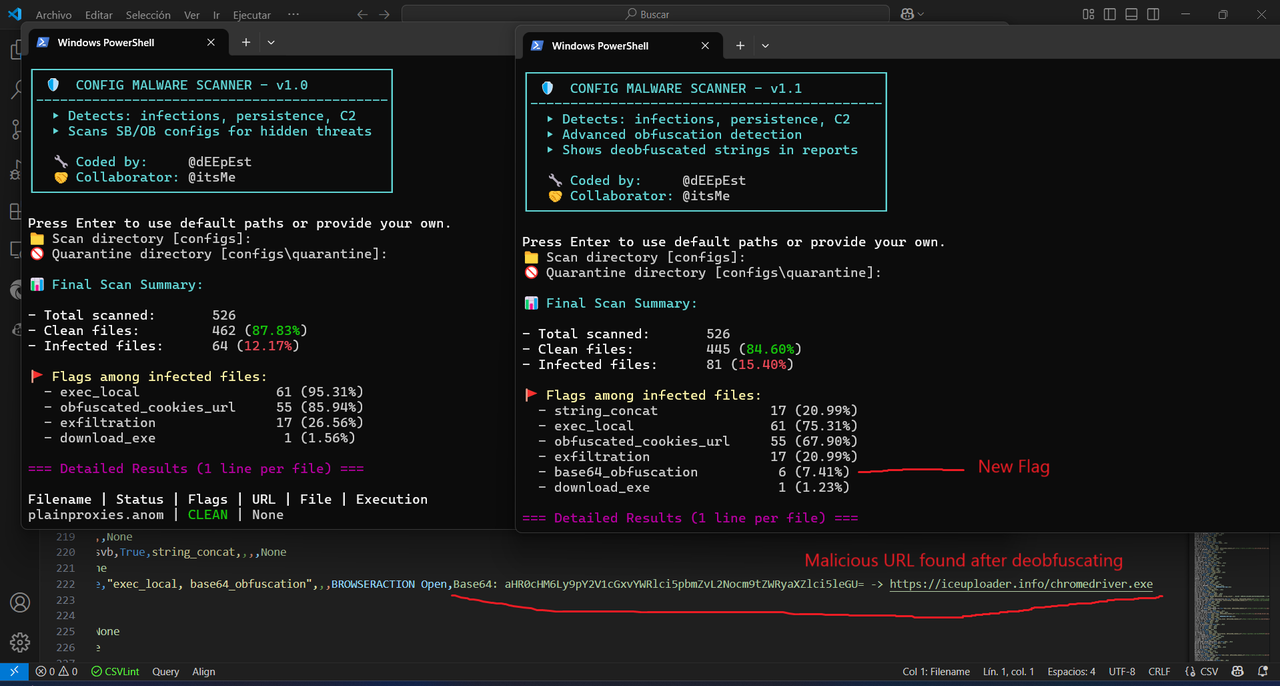Click the base64_obfuscation flag row
The height and width of the screenshot is (686, 1280).
tap(694, 472)
